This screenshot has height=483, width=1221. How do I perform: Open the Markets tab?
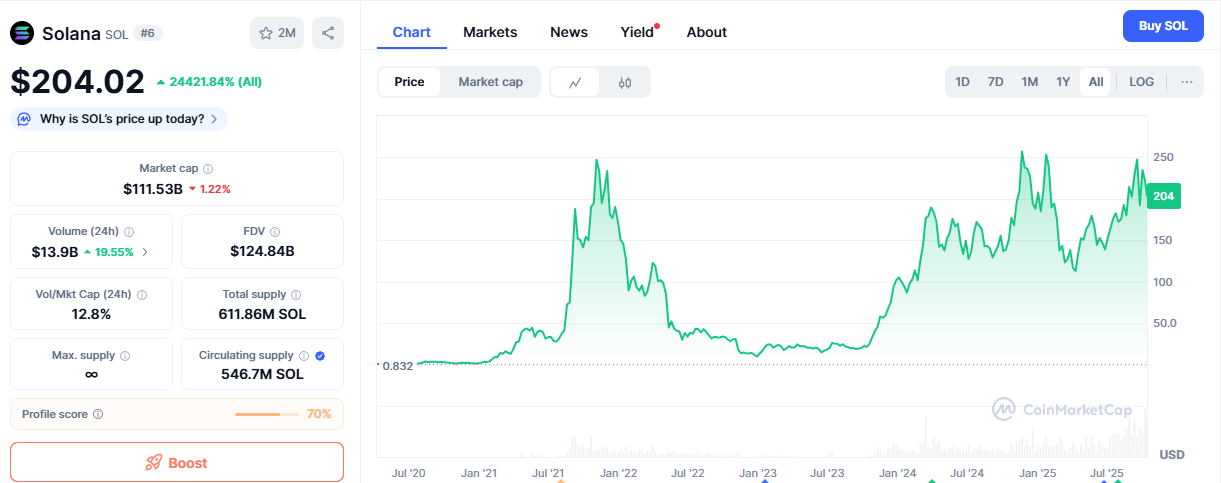click(x=490, y=32)
